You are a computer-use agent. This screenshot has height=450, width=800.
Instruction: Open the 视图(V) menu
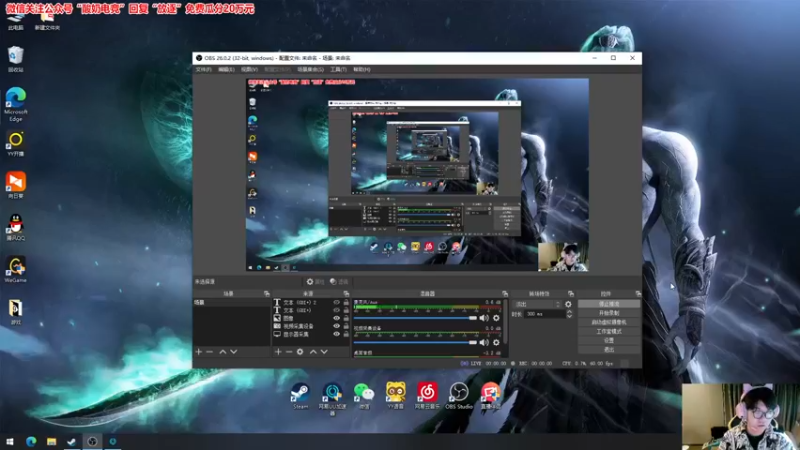point(249,69)
